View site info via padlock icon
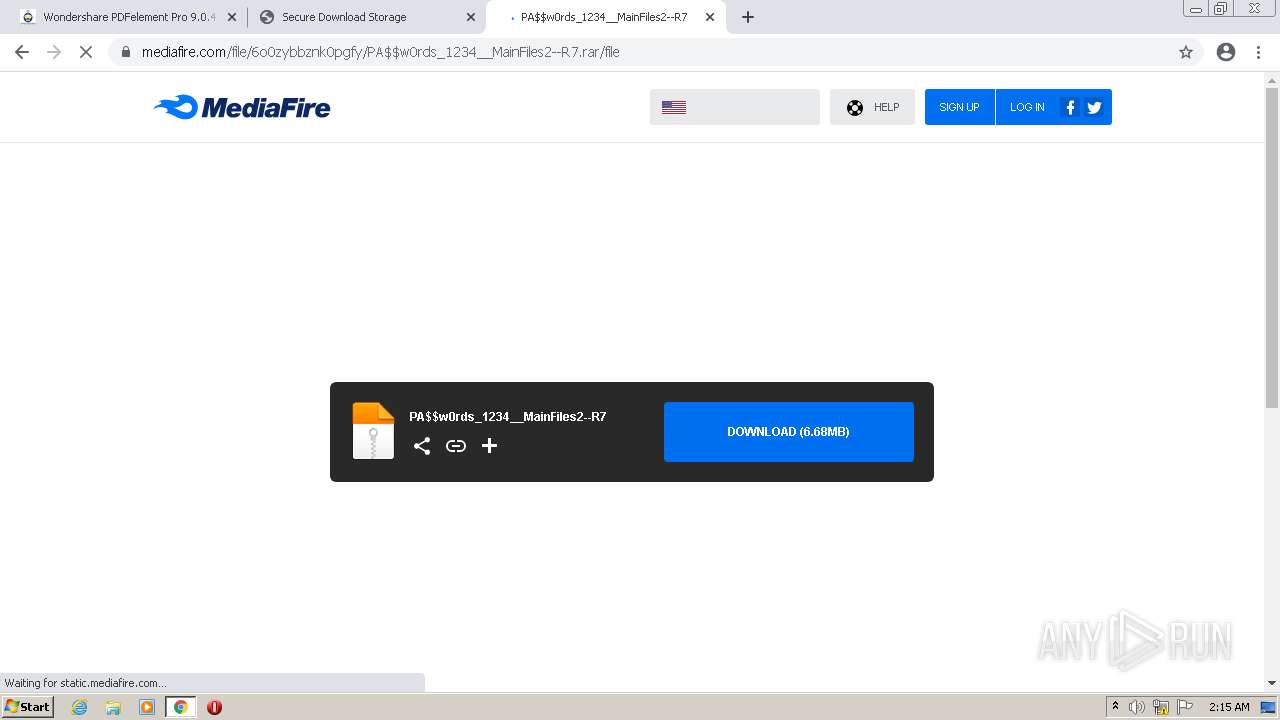This screenshot has width=1280, height=720. 126,52
